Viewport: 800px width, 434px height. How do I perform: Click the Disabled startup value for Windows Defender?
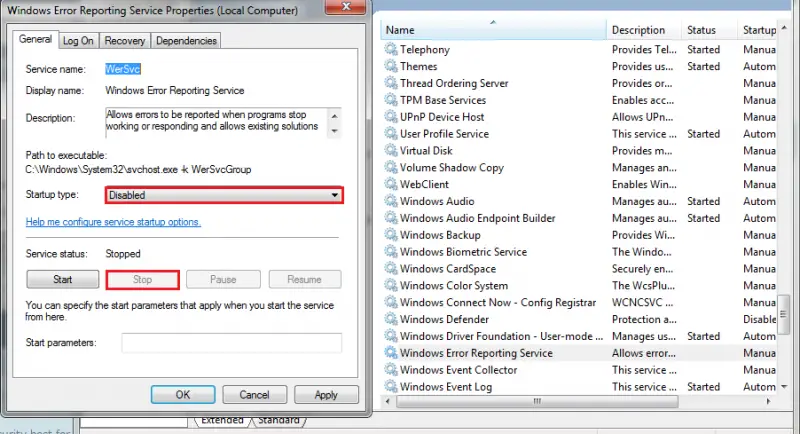click(760, 319)
